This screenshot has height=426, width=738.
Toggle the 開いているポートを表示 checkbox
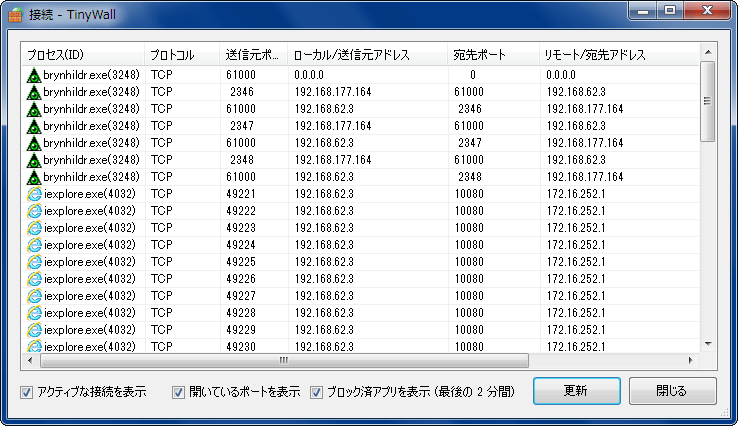point(178,392)
